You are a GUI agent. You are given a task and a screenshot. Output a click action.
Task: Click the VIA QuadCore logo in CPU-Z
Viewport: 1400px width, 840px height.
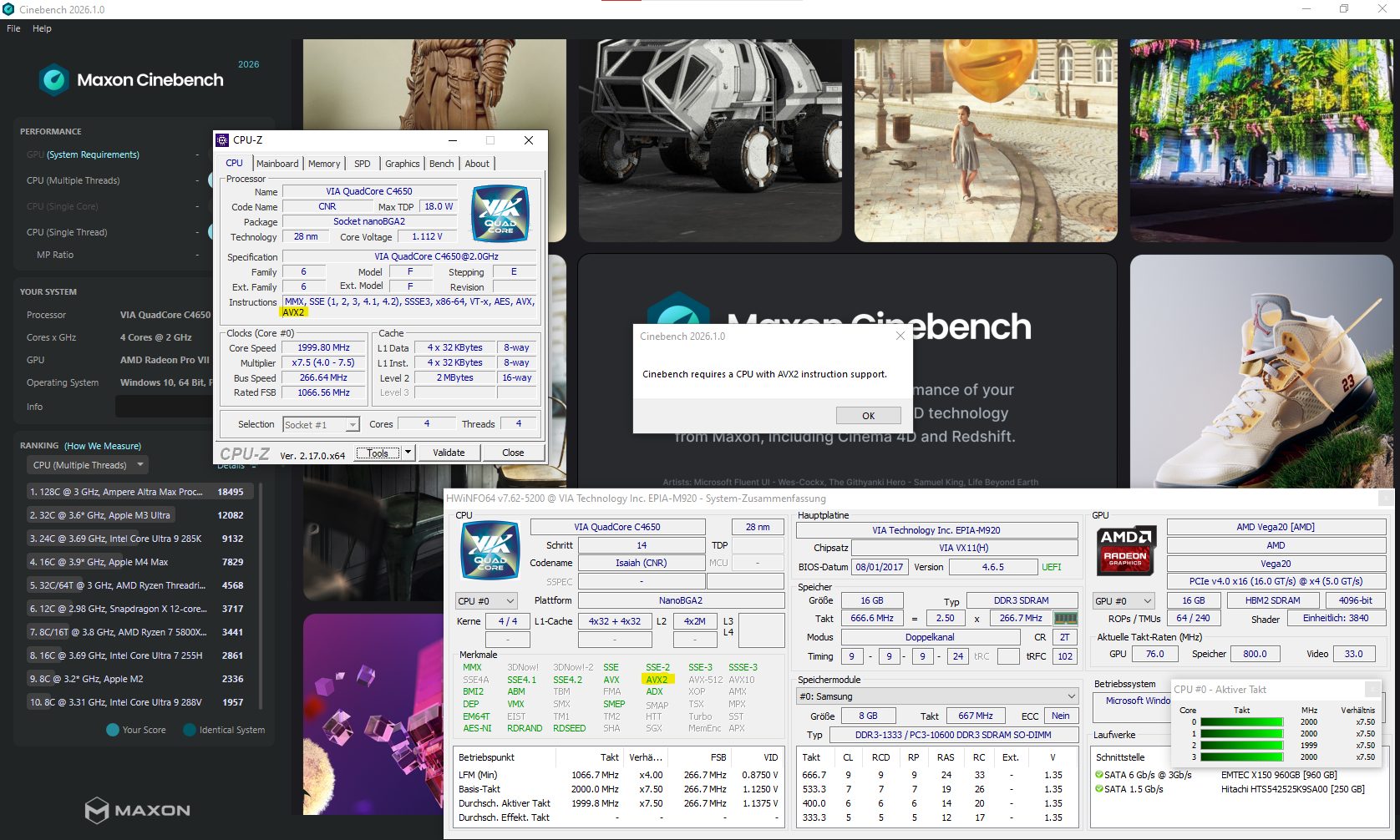click(x=500, y=214)
